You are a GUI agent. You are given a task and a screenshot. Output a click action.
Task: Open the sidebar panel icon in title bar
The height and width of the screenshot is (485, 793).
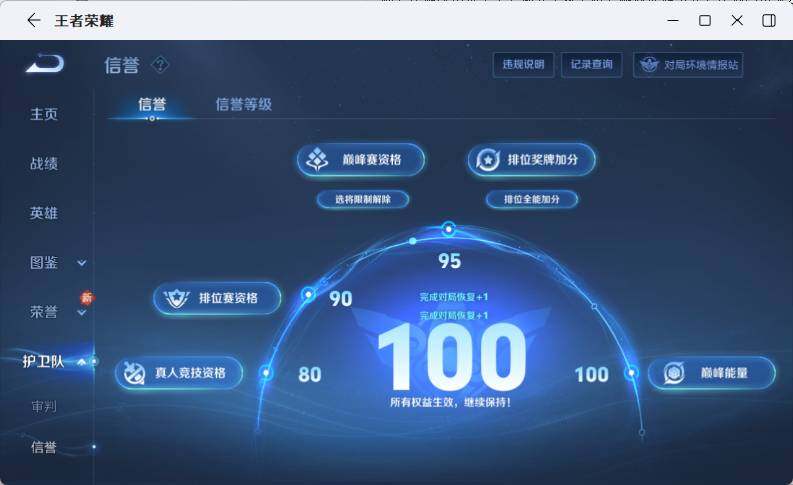(769, 20)
